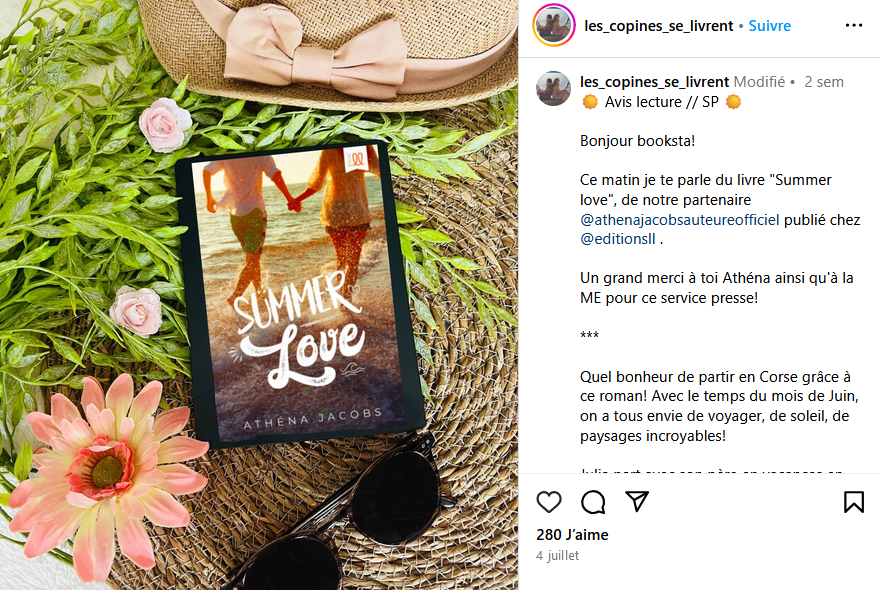Follow the account via Suivre
The width and height of the screenshot is (880, 590).
(x=769, y=26)
